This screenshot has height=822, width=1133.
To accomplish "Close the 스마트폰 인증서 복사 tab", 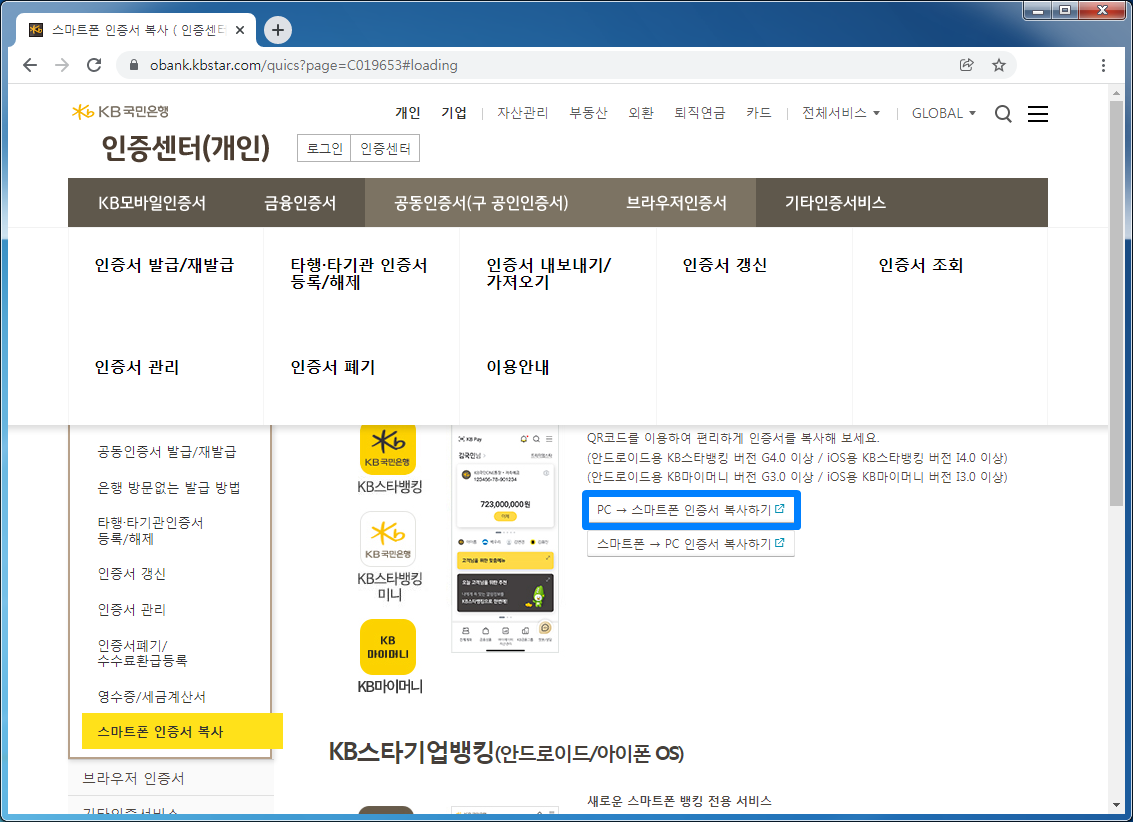I will point(240,30).
